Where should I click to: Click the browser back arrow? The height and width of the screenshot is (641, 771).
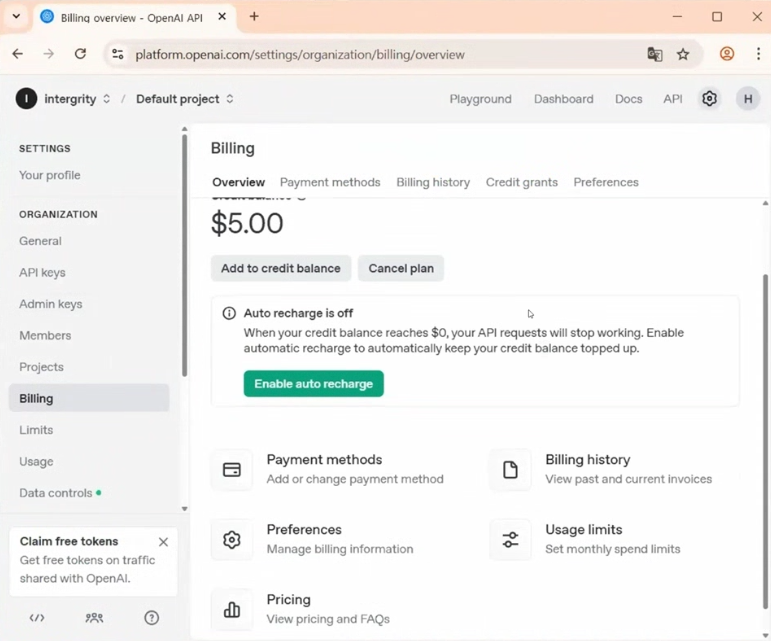pyautogui.click(x=18, y=54)
